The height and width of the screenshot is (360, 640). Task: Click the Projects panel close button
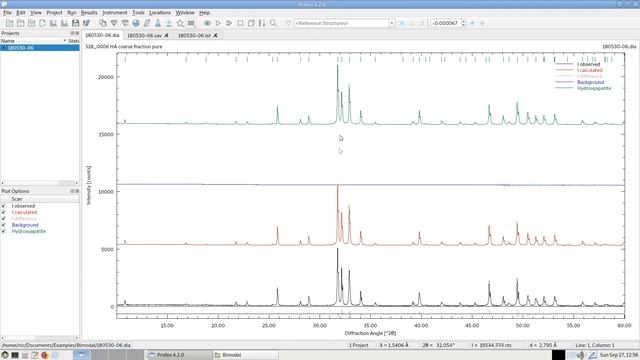click(77, 33)
